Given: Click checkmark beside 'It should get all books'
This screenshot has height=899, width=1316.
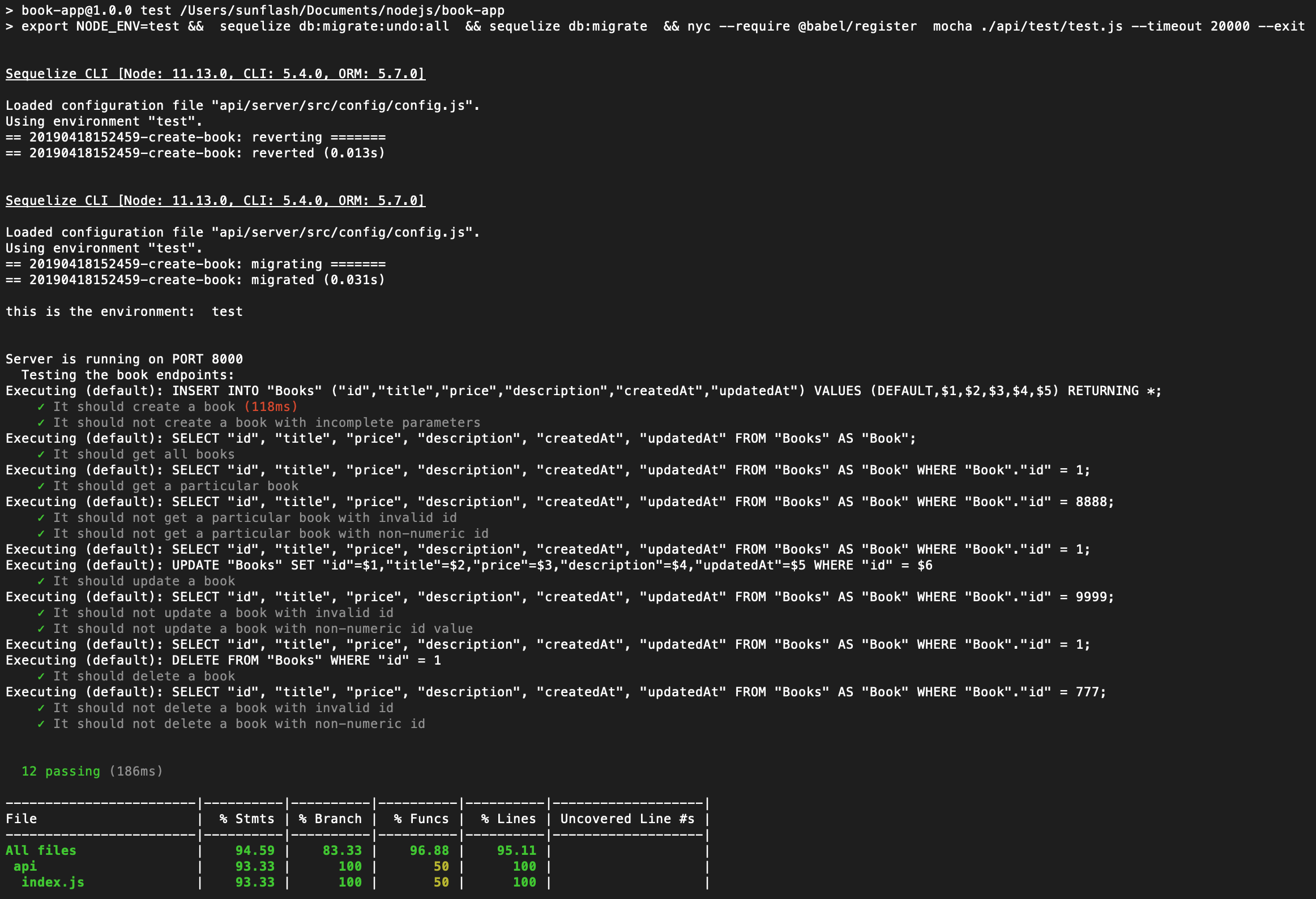Looking at the screenshot, I should tap(41, 455).
